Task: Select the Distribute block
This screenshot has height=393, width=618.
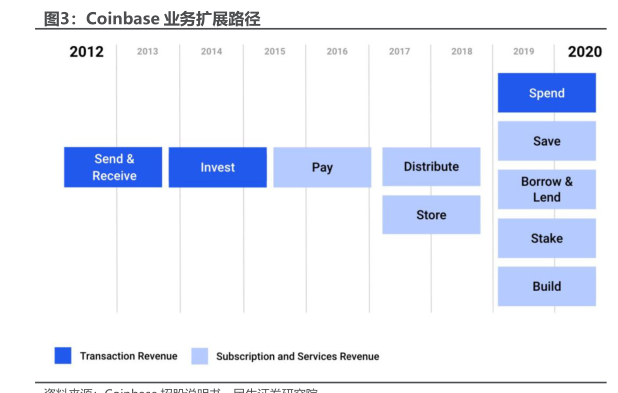Action: 431,167
